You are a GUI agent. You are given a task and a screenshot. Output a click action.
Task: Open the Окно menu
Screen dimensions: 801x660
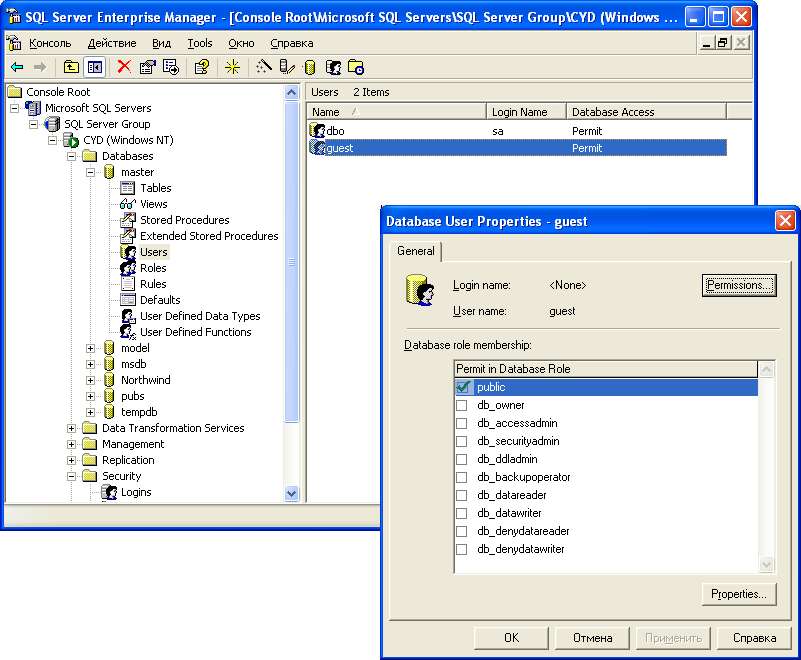click(x=241, y=43)
